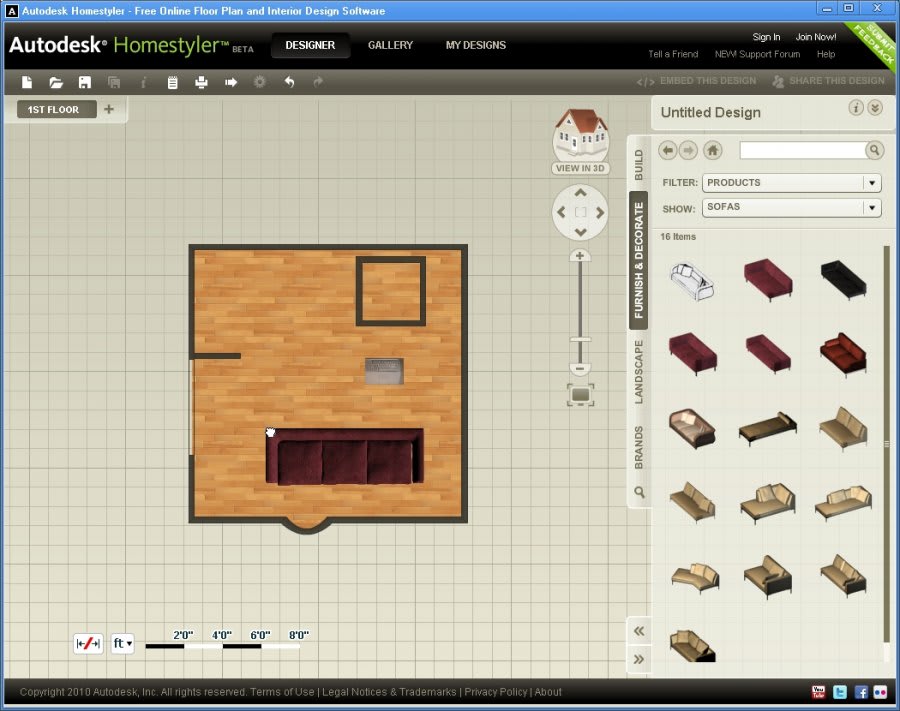Zoom in with plus button
Image resolution: width=900 pixels, height=711 pixels.
click(580, 256)
